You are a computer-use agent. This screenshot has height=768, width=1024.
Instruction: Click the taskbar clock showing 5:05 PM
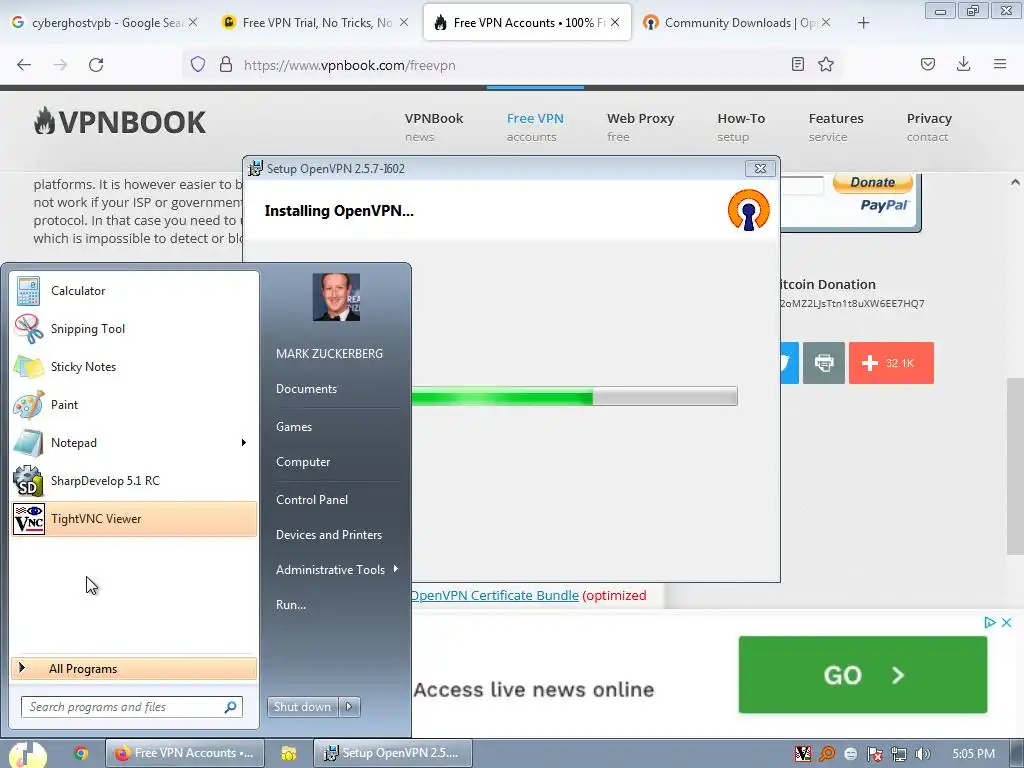(x=973, y=754)
